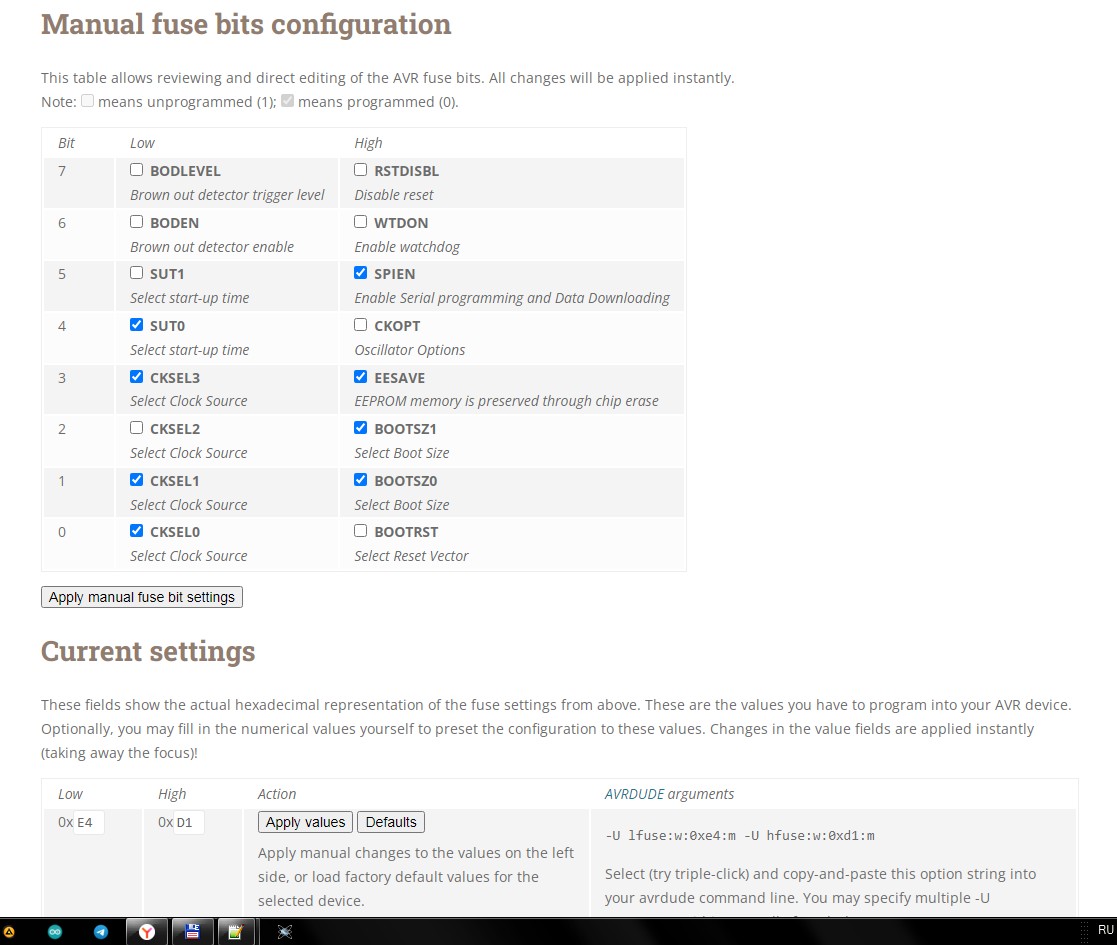Uncheck the EESAVE fuse bit
The width and height of the screenshot is (1117, 945).
361,377
